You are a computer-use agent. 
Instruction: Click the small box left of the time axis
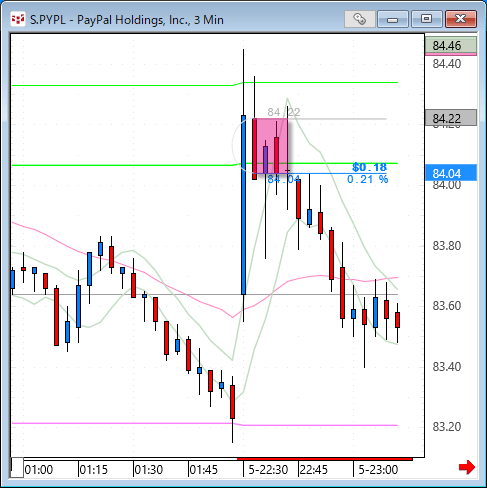[17, 468]
